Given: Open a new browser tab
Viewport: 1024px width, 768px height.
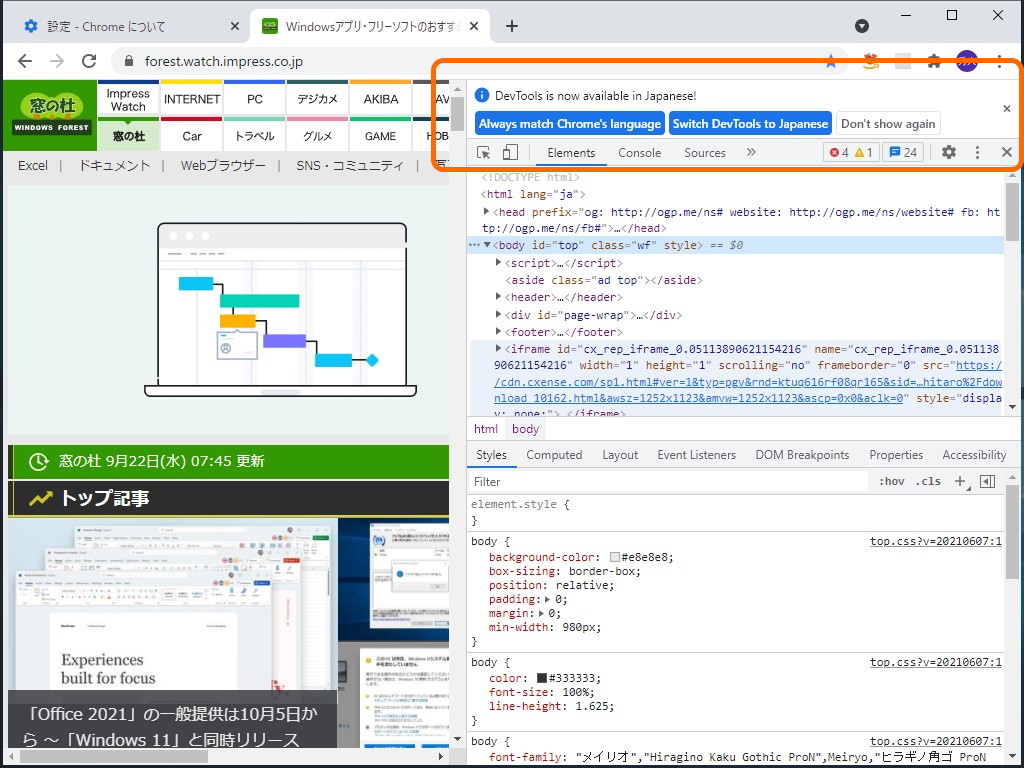Looking at the screenshot, I should [512, 26].
